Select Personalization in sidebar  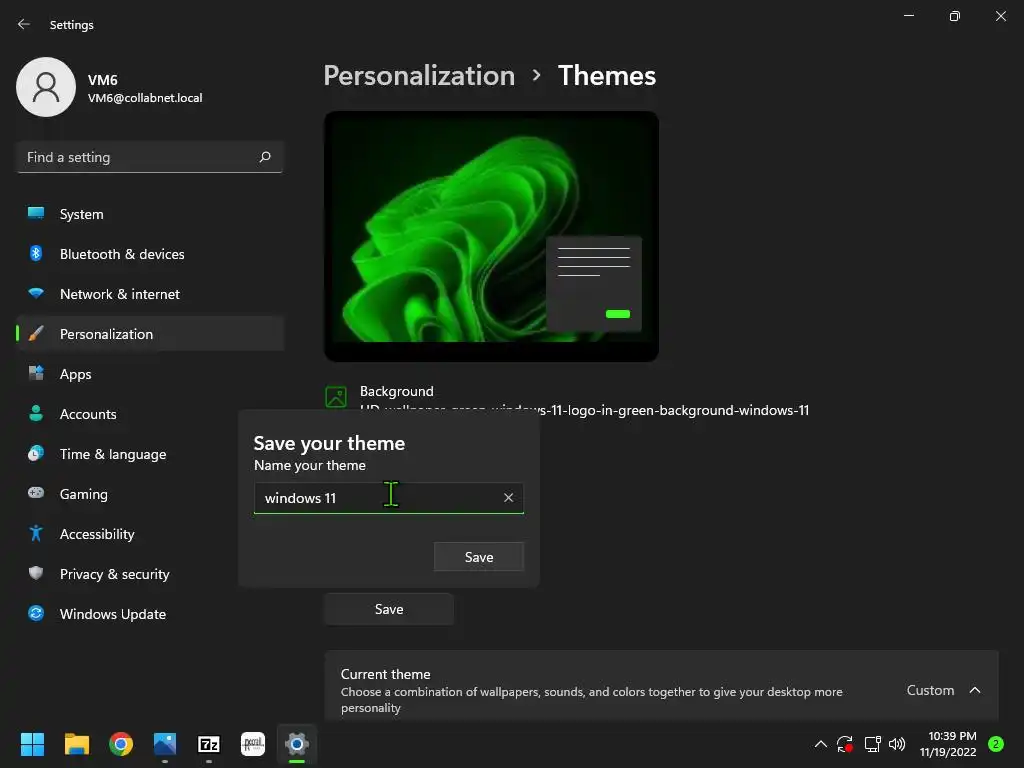click(150, 334)
